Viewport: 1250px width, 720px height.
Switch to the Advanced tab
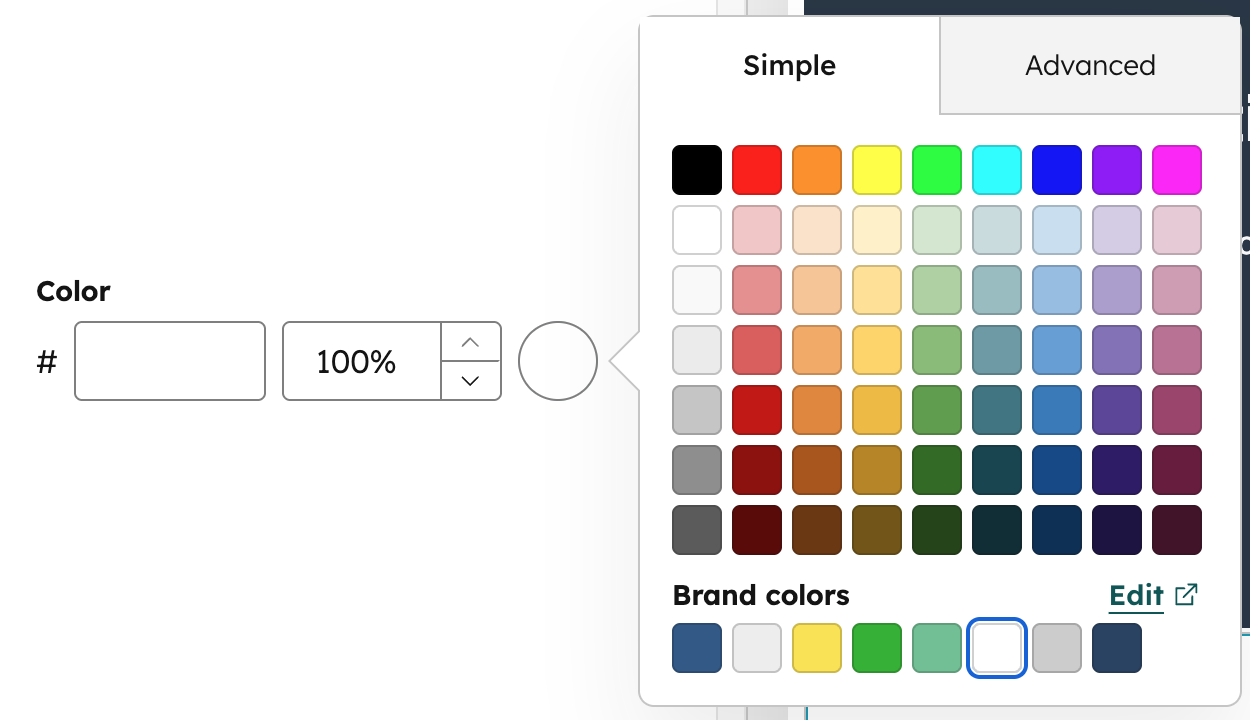point(1090,66)
